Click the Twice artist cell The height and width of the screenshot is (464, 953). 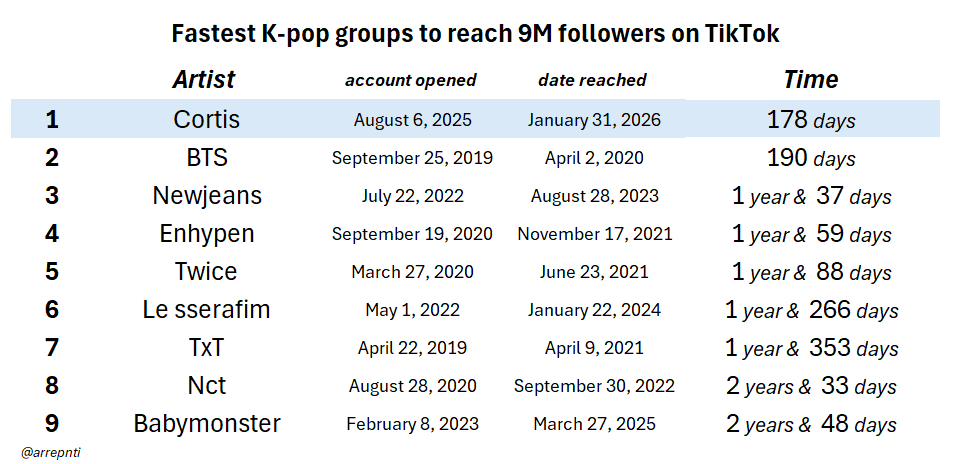(x=206, y=272)
